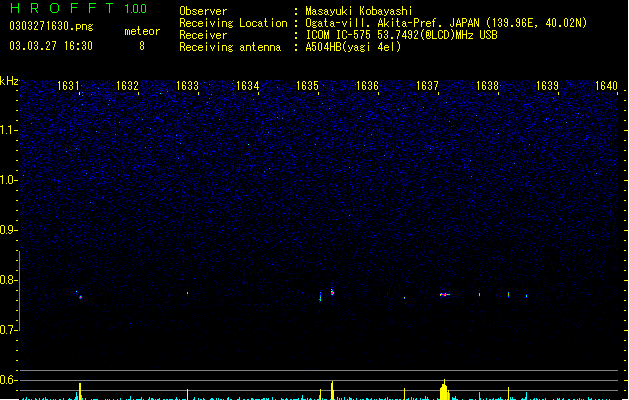Click the bright meteor echo after 1637
This screenshot has width=629, height=400.
click(444, 294)
